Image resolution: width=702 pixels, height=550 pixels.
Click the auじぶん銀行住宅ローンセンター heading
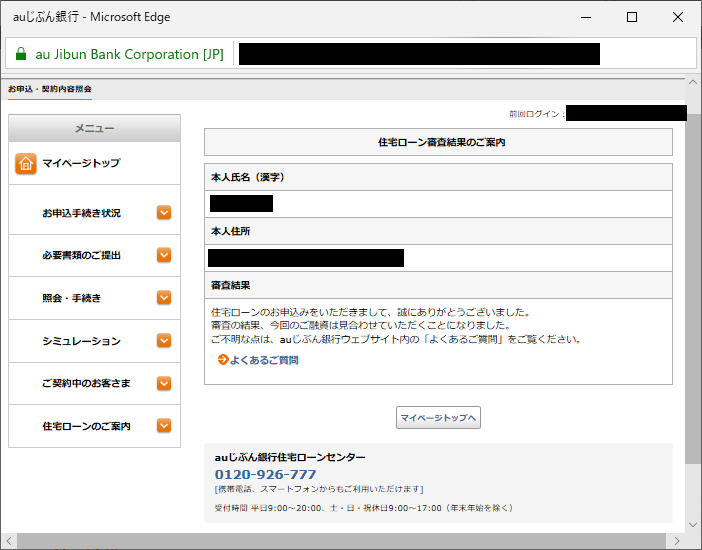(x=290, y=457)
